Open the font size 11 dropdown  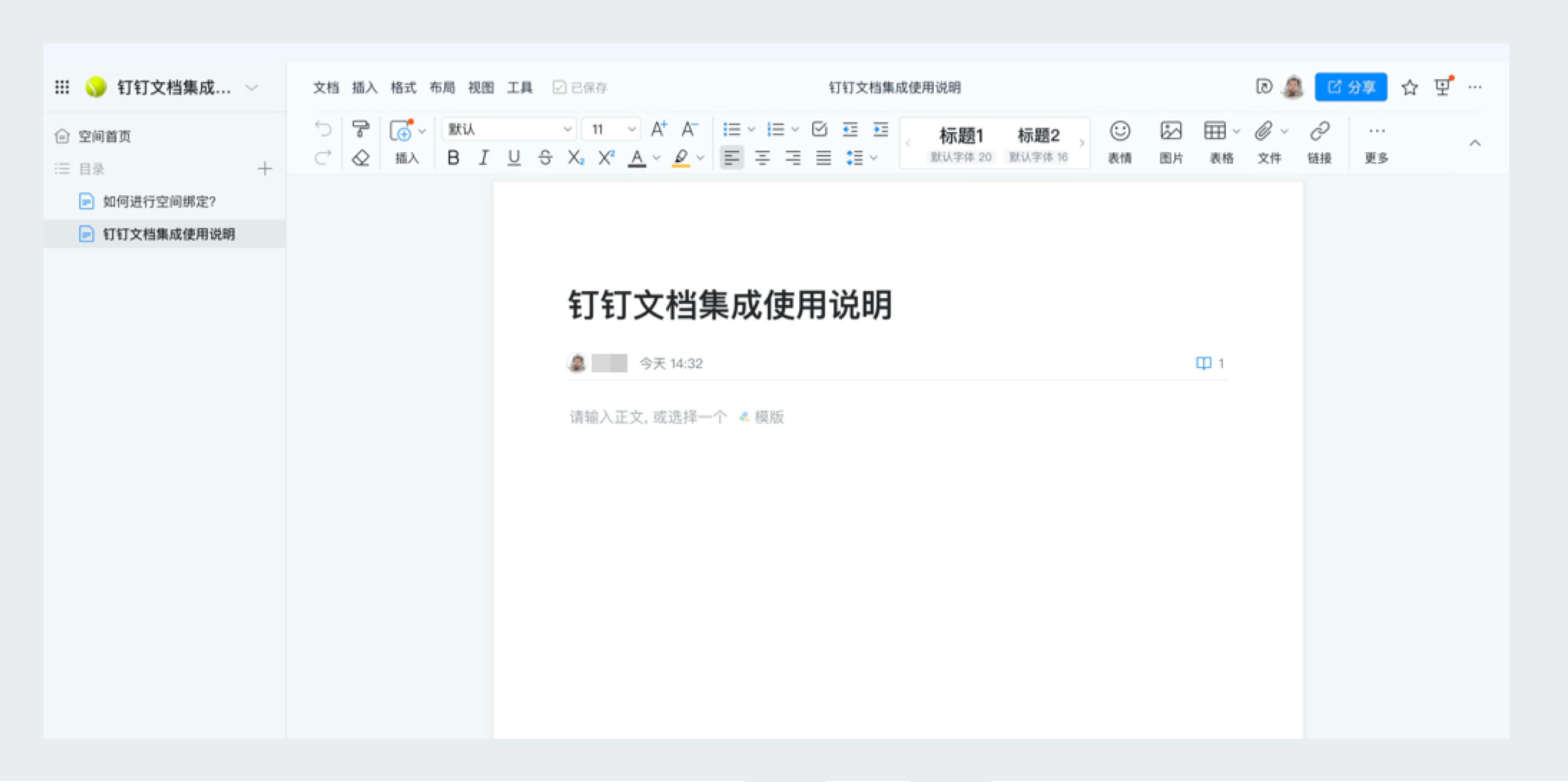pyautogui.click(x=612, y=129)
